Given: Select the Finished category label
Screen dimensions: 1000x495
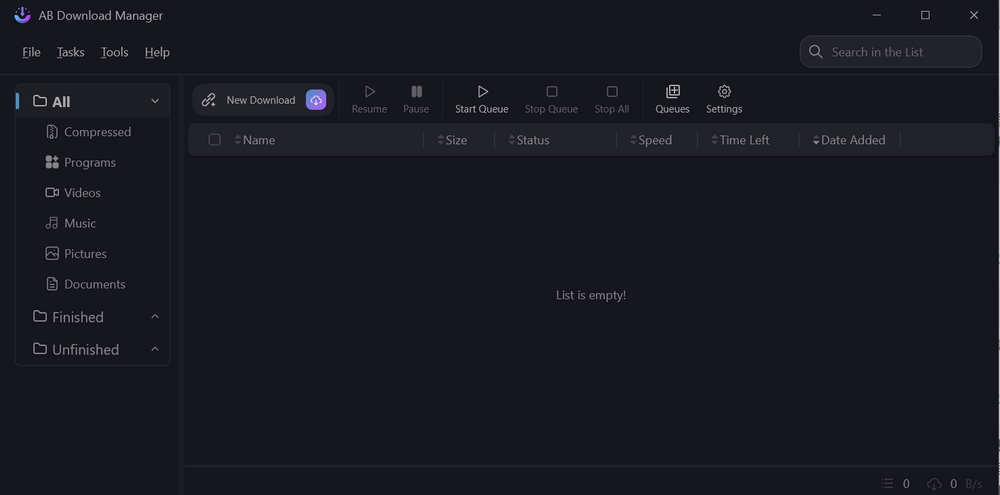Looking at the screenshot, I should pyautogui.click(x=78, y=317).
